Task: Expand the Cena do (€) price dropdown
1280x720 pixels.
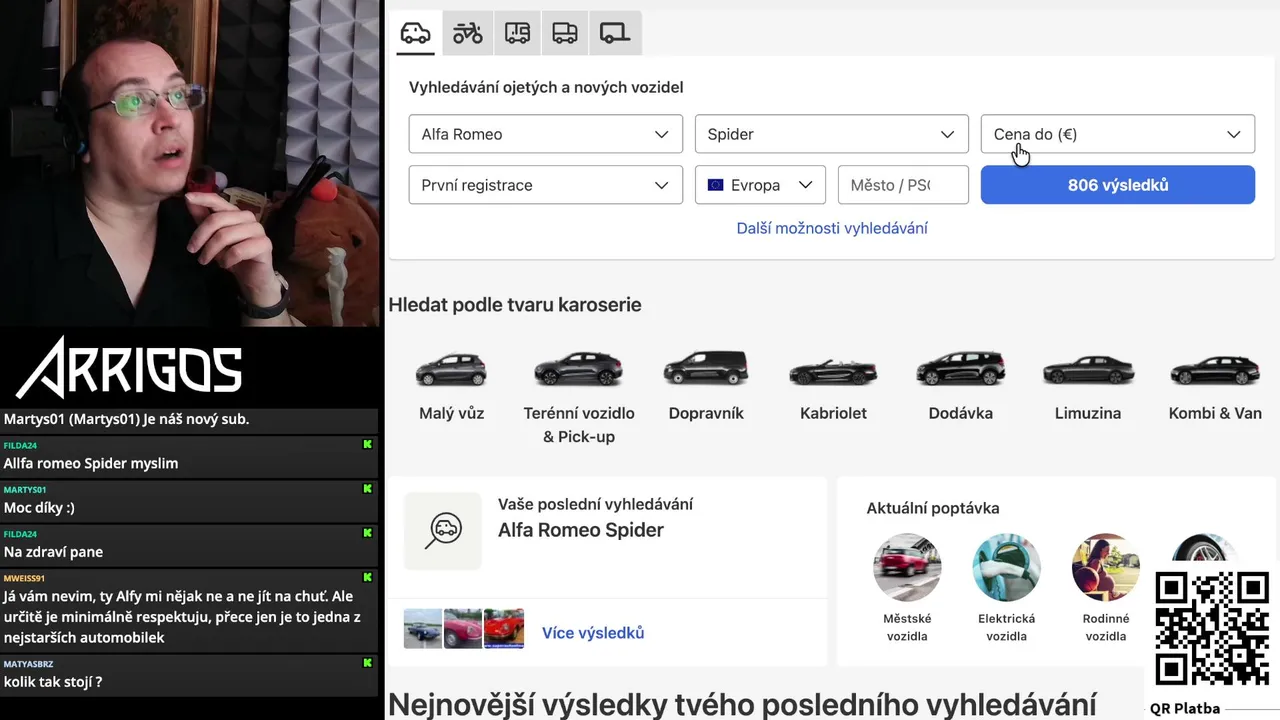Action: pyautogui.click(x=1118, y=134)
